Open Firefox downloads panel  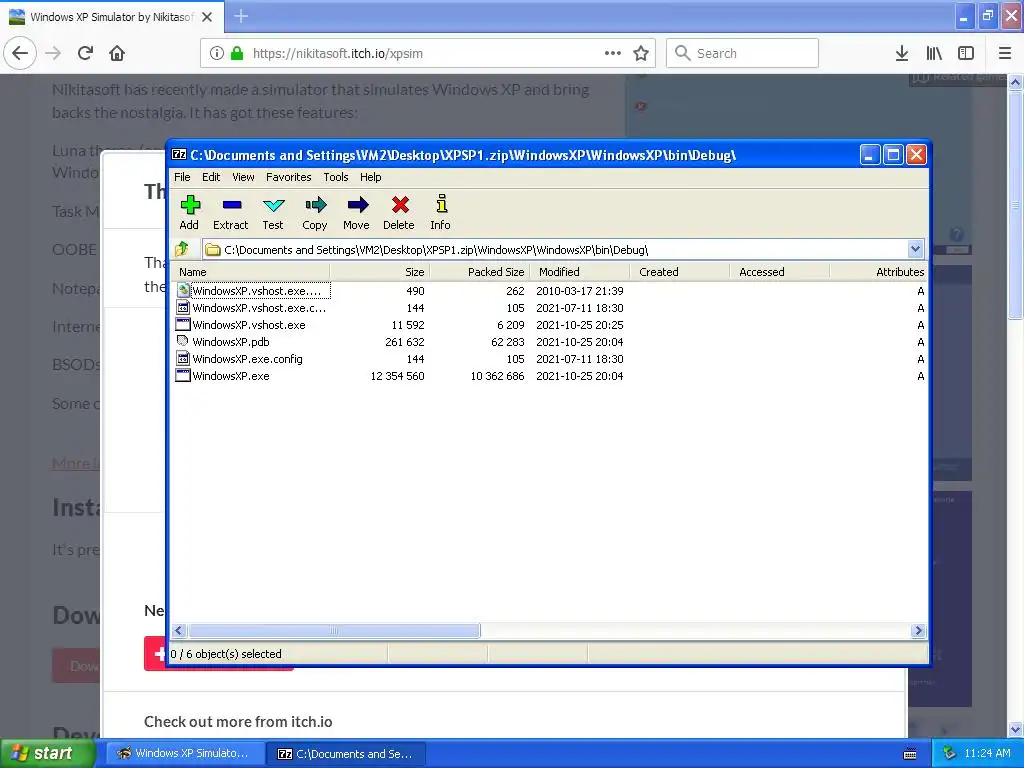[x=902, y=53]
